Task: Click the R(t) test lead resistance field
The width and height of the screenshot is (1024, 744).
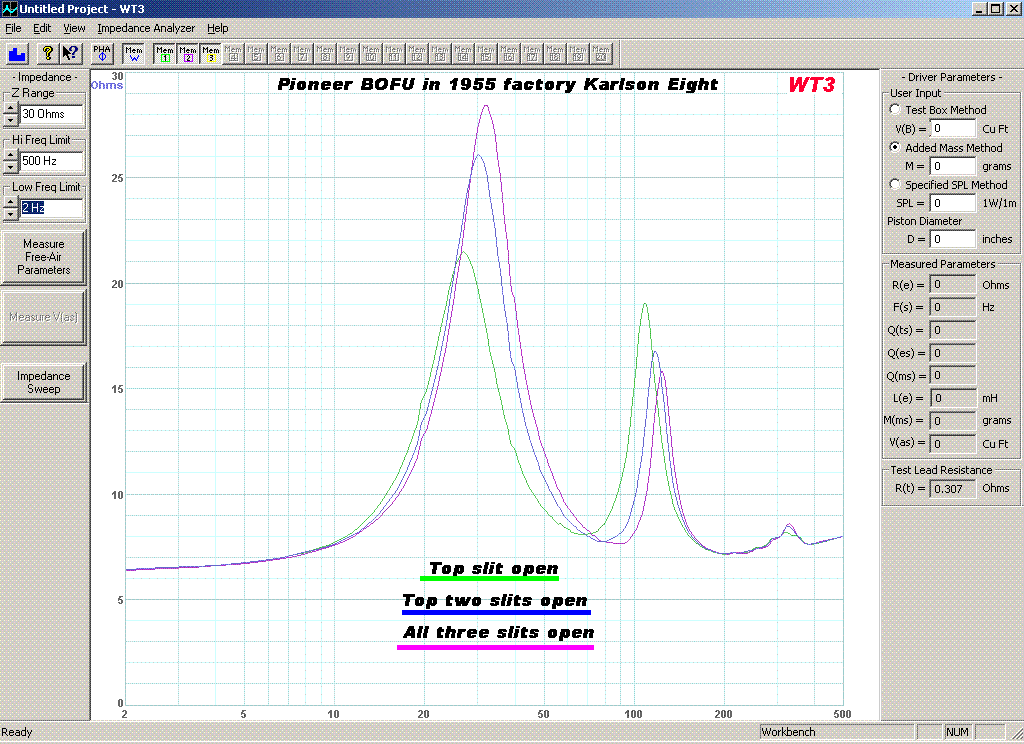Action: pyautogui.click(x=953, y=489)
